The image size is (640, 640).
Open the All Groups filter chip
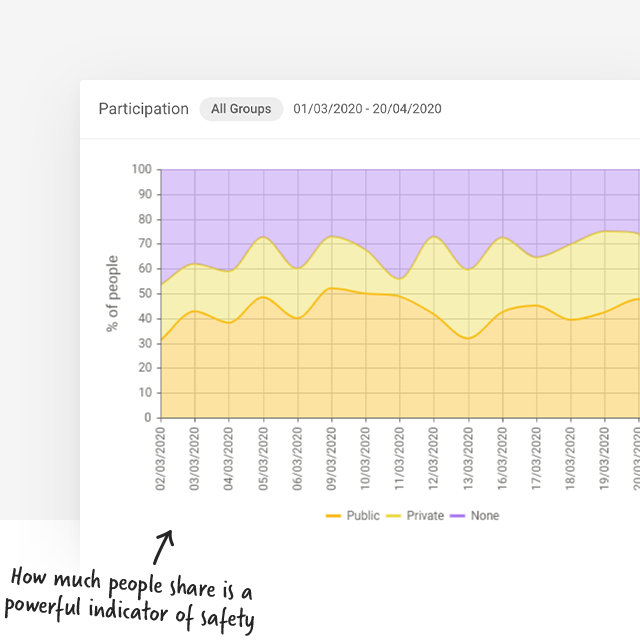pyautogui.click(x=241, y=109)
